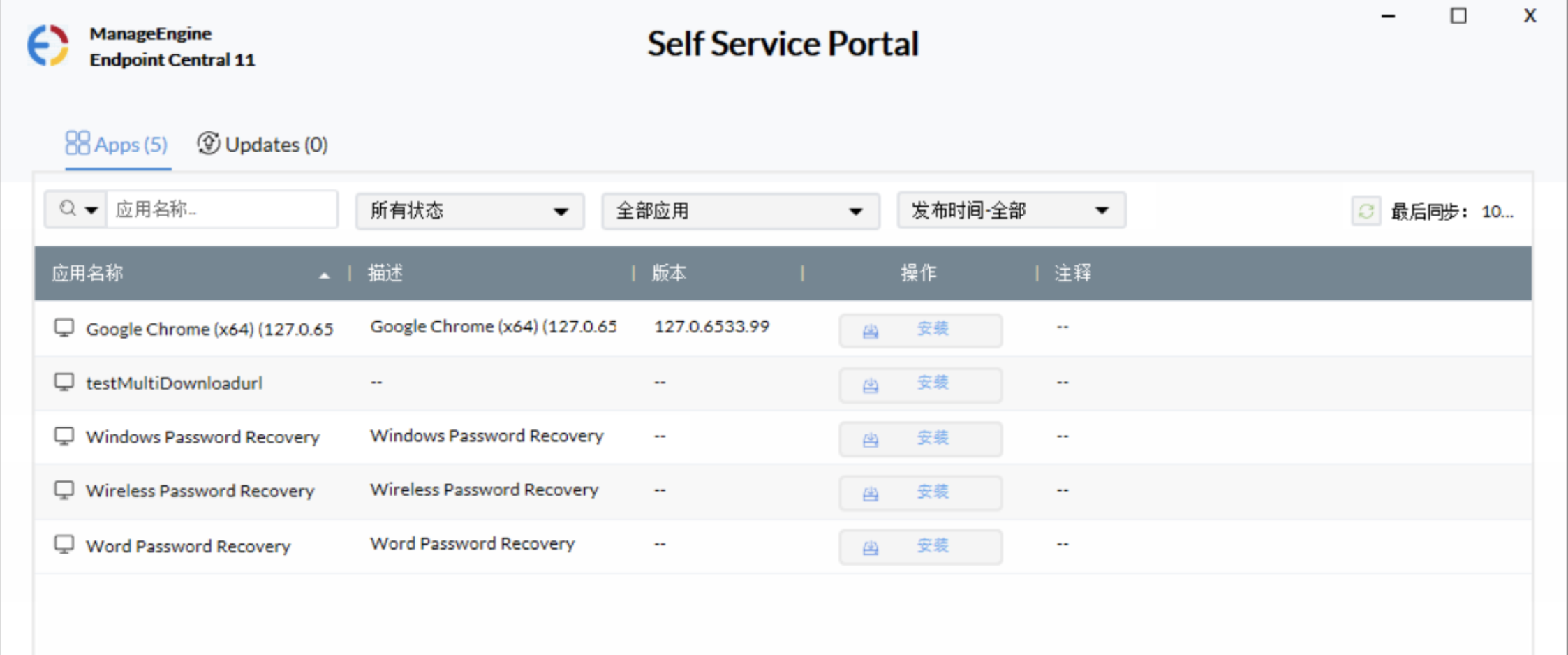Viewport: 1568px width, 655px height.
Task: Click the Word Password Recovery monitor icon
Action: (x=64, y=545)
